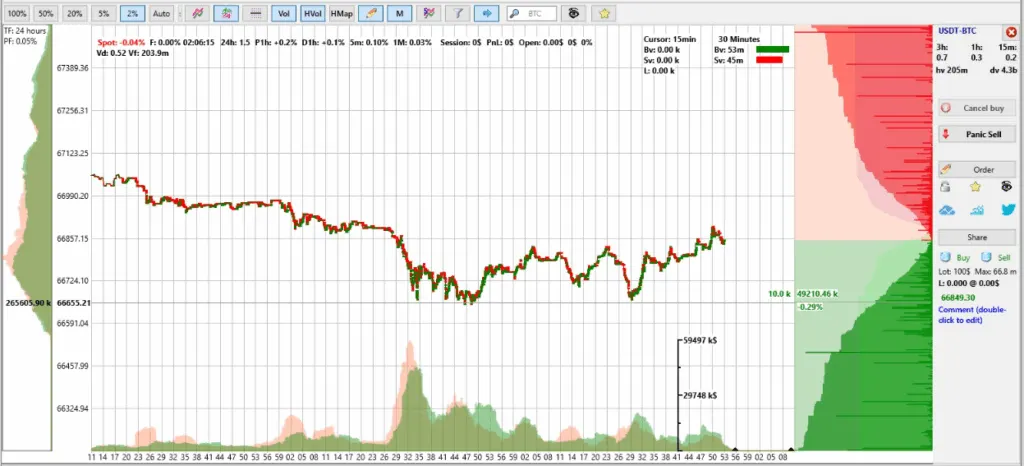
Task: Click the toolbar grip handle after Auto
Action: (180, 13)
